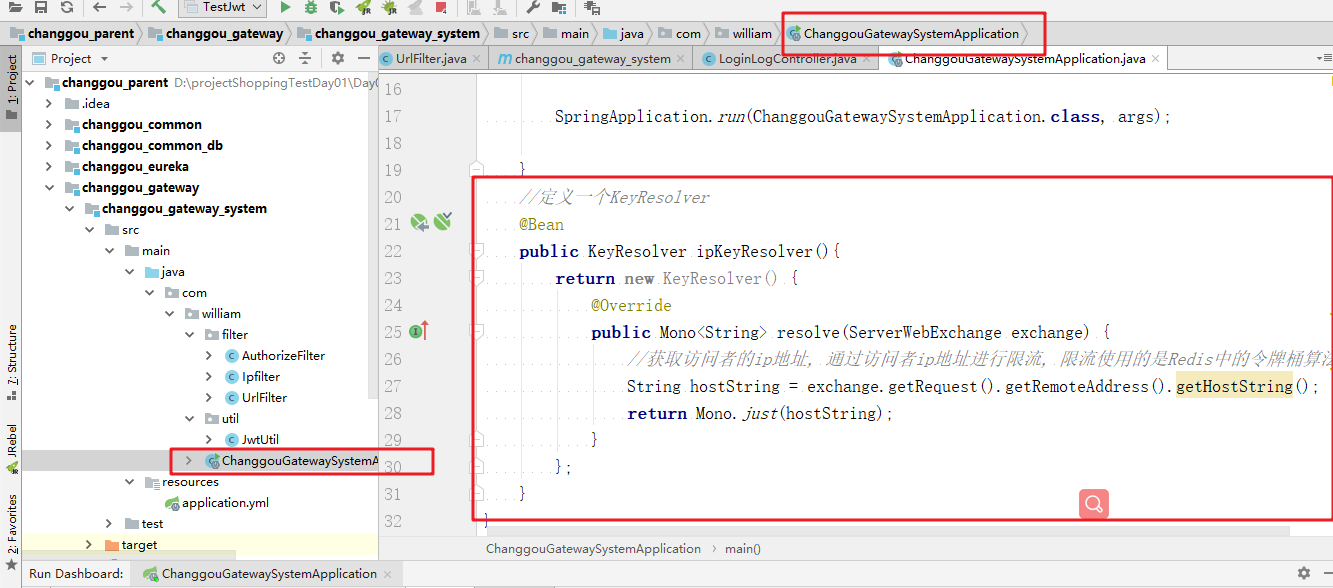Select changgou_parent breadcrumb
The width and height of the screenshot is (1333, 588).
click(x=71, y=33)
